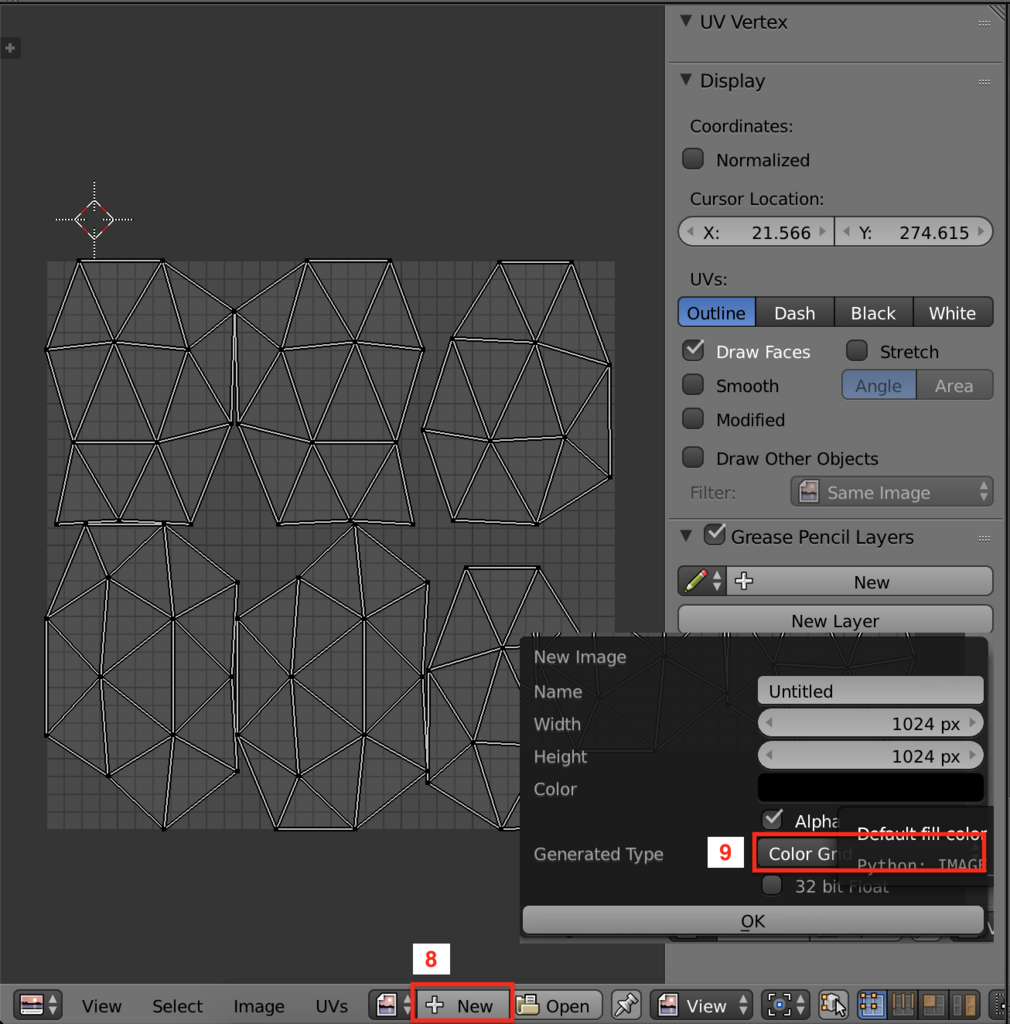The height and width of the screenshot is (1024, 1010).
Task: Uncheck the Draw Faces checkbox
Action: [x=693, y=351]
